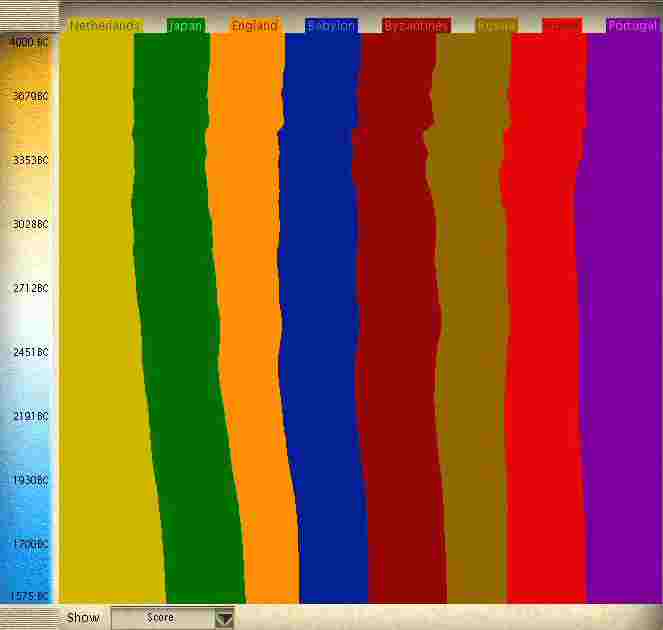The width and height of the screenshot is (663, 630).
Task: Pick the Russia legend label
Action: click(x=496, y=26)
